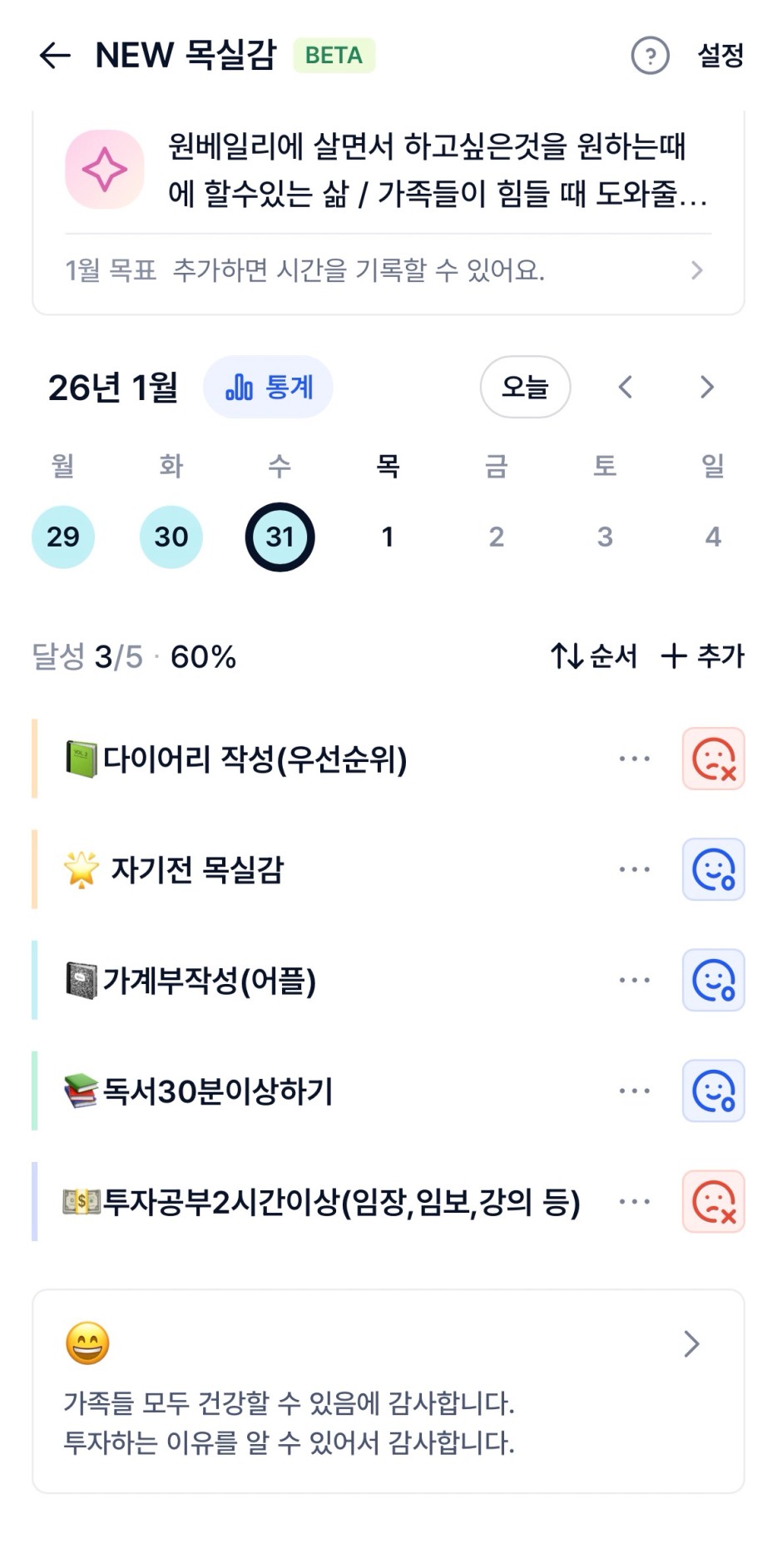Expand the gratitude note card chevron
This screenshot has width=777, height=1568.
(691, 1343)
